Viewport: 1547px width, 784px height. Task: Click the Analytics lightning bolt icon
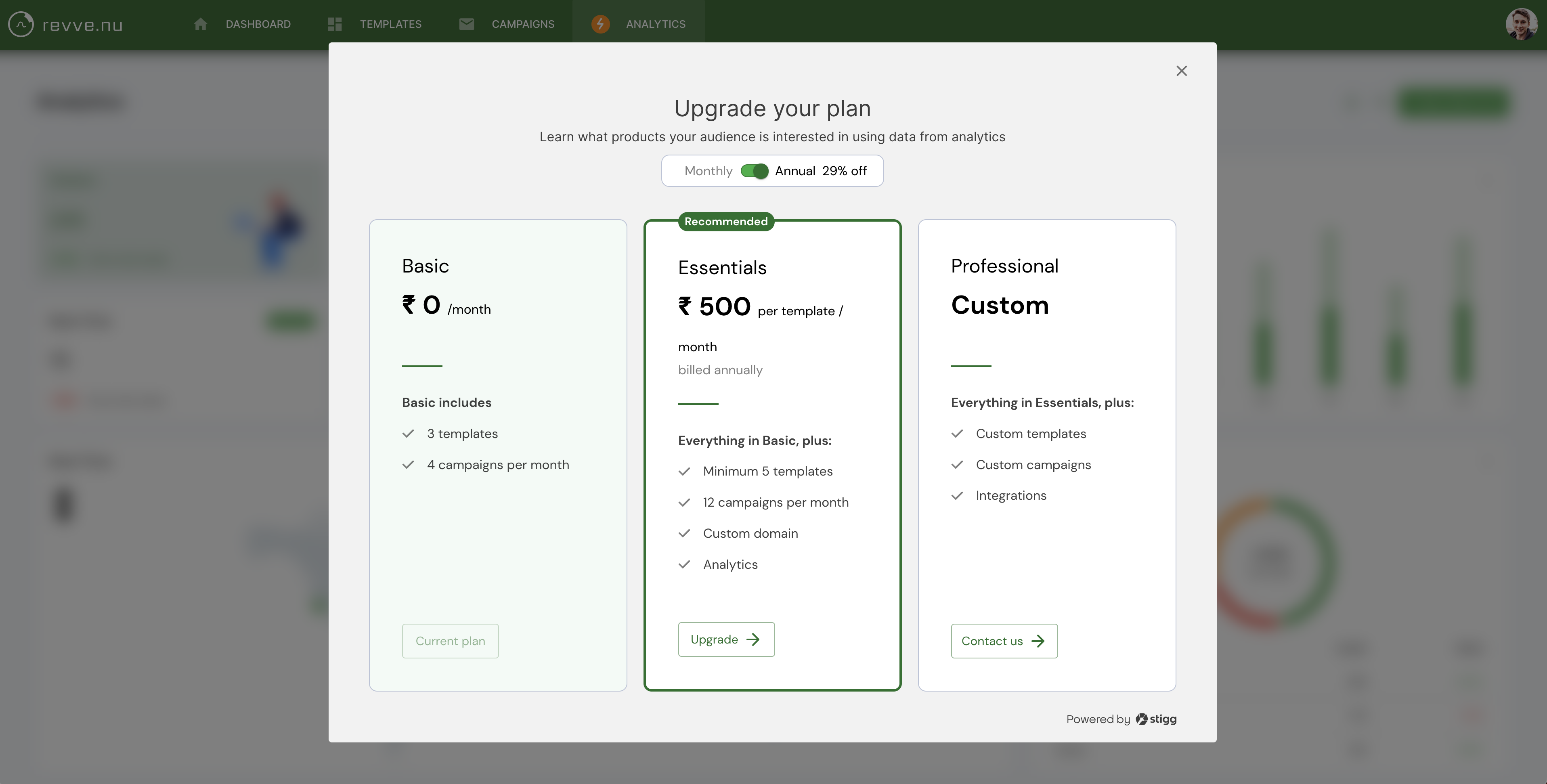point(600,24)
